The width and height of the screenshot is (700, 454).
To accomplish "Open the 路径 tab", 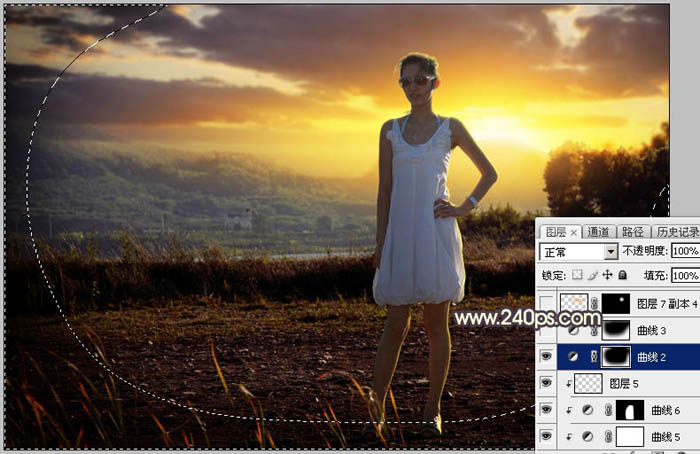I will (633, 232).
